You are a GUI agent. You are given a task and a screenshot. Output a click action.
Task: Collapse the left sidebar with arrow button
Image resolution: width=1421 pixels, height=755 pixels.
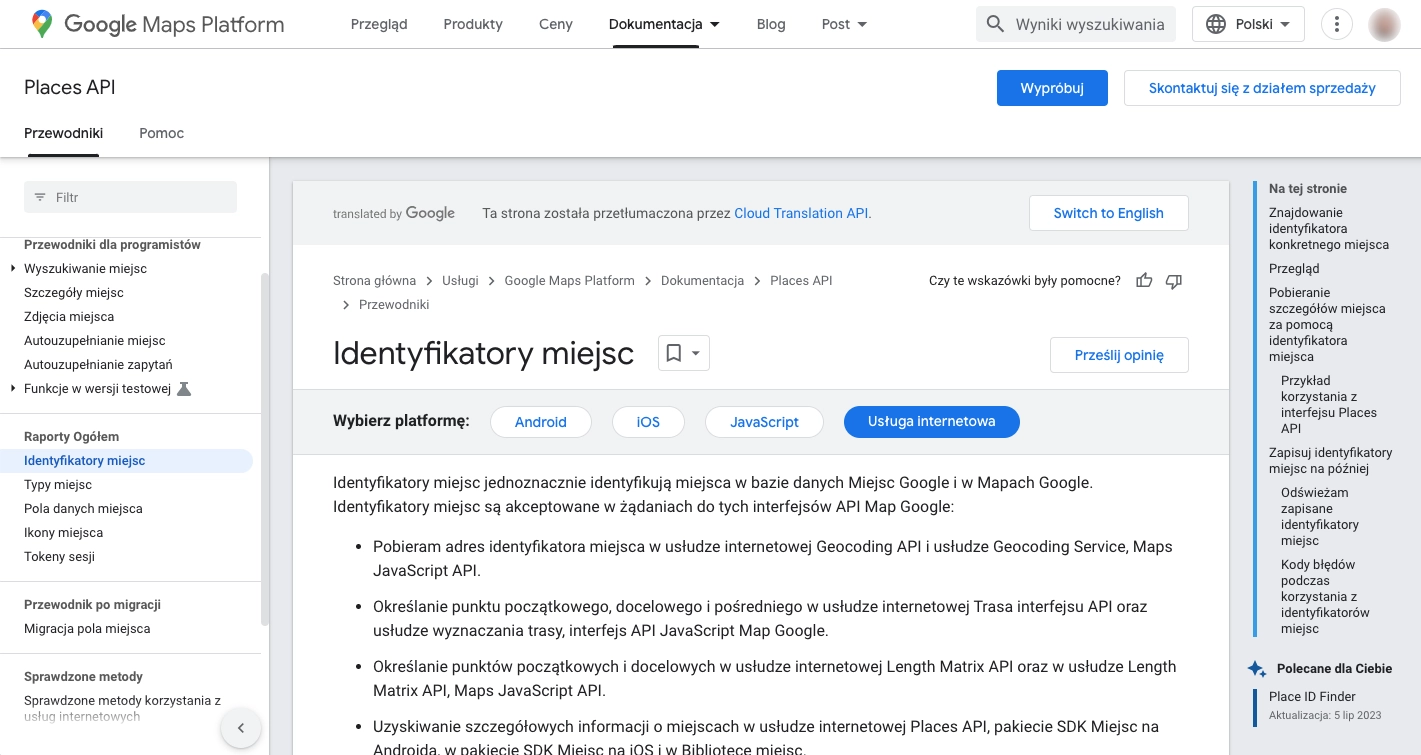click(241, 728)
